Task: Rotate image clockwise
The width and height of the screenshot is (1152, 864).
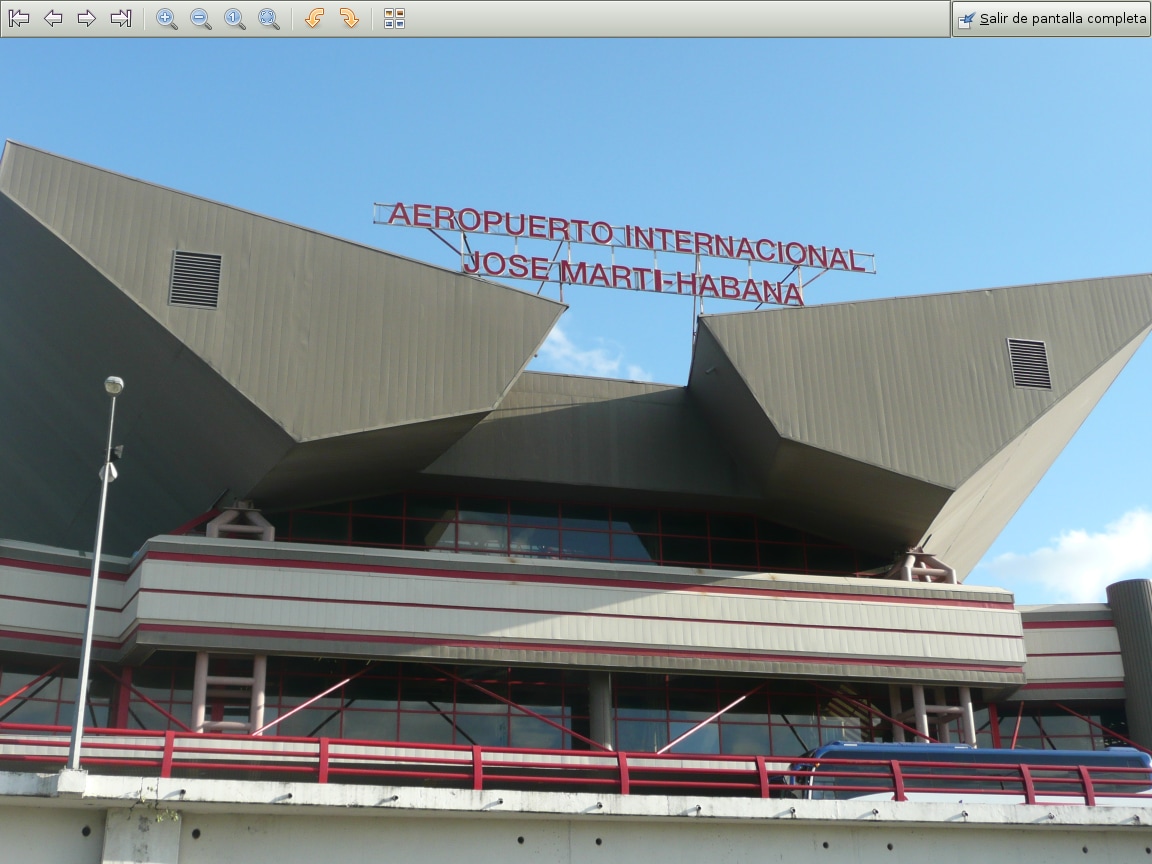Action: pos(349,18)
